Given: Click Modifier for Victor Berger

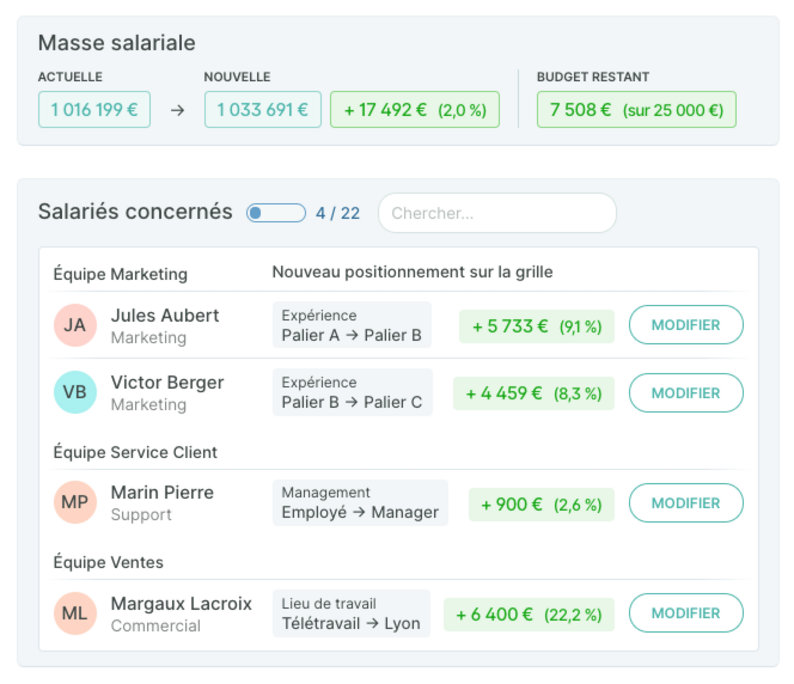Looking at the screenshot, I should tap(686, 393).
